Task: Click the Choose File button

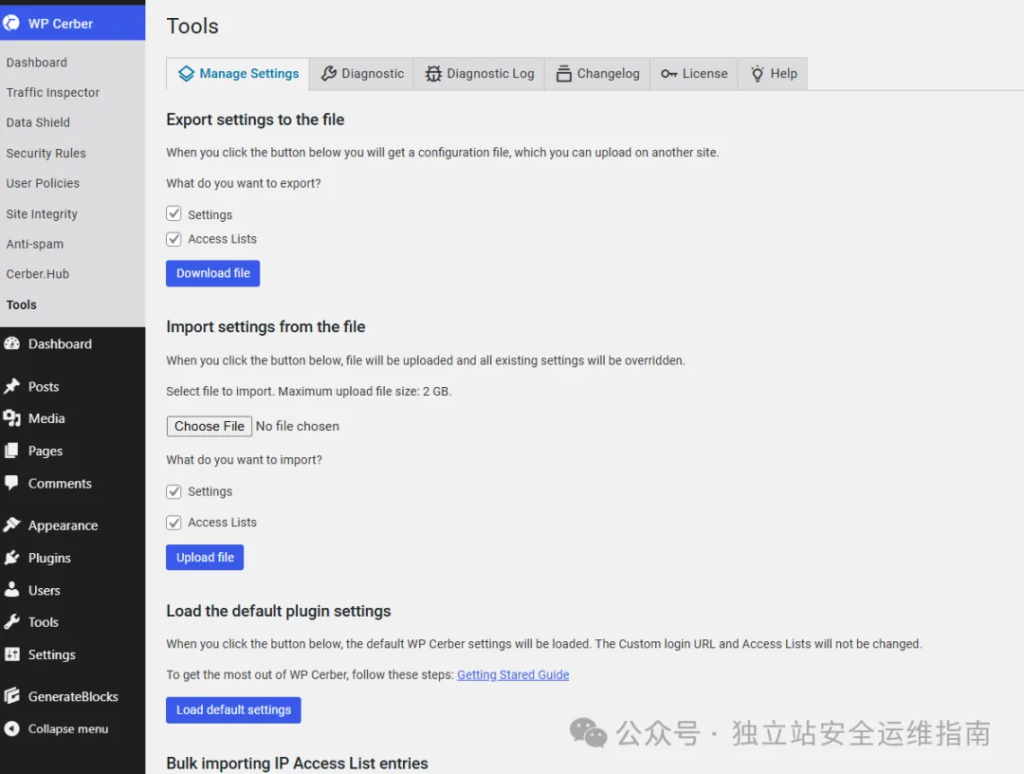Action: click(x=210, y=426)
